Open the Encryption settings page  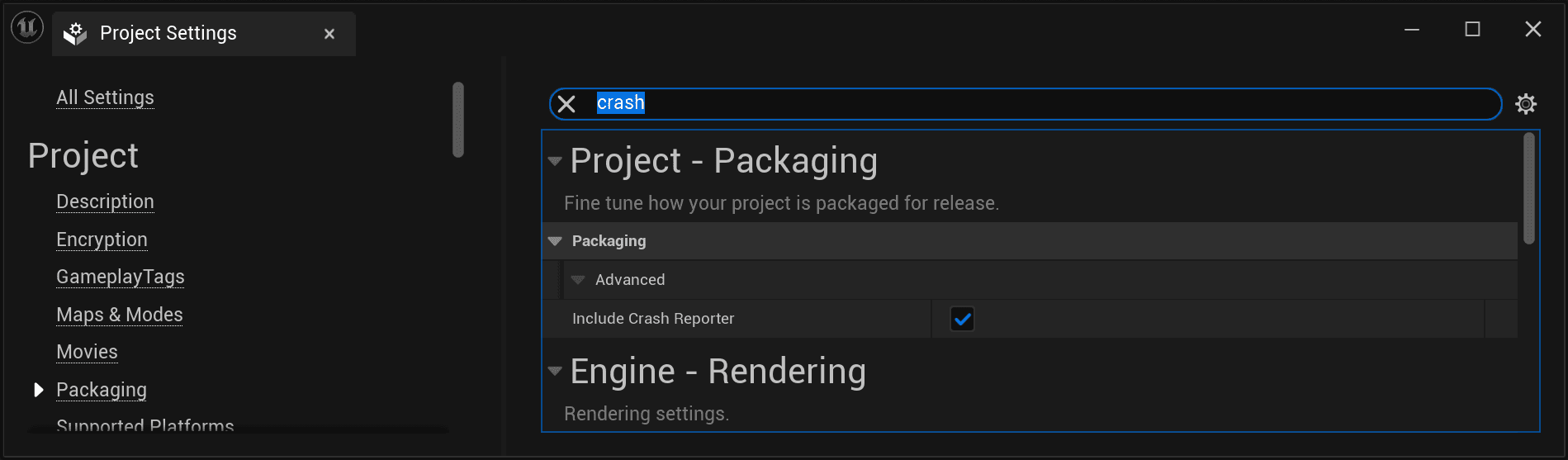pyautogui.click(x=102, y=239)
